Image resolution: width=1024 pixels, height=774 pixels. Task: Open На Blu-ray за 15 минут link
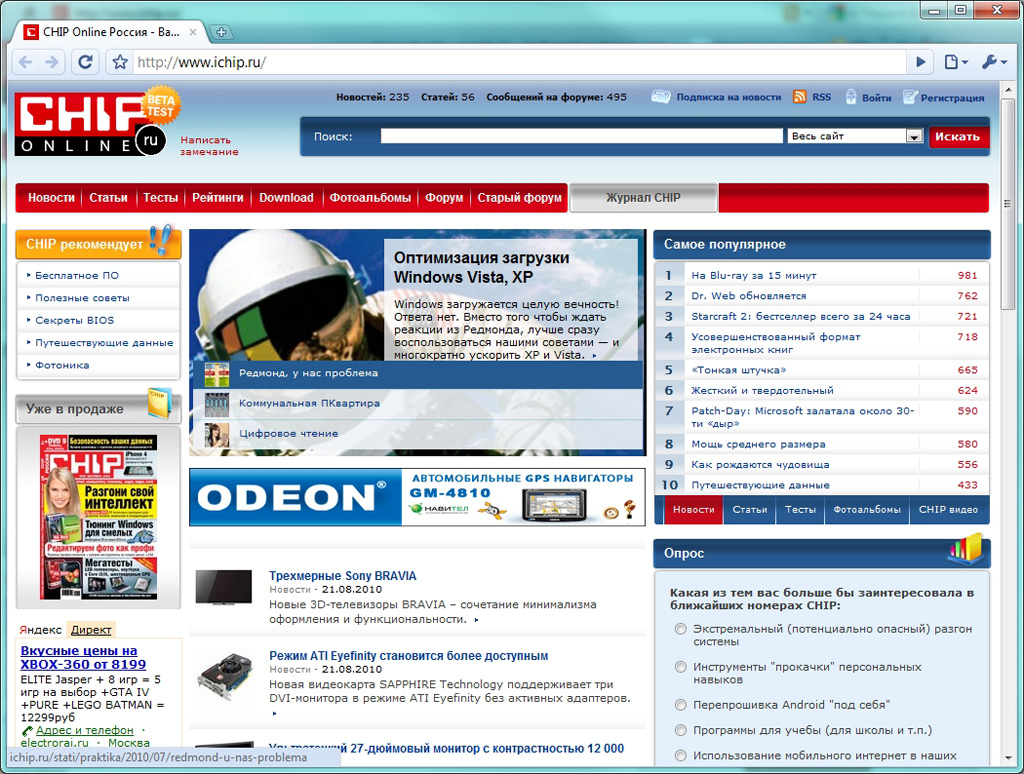[x=754, y=276]
